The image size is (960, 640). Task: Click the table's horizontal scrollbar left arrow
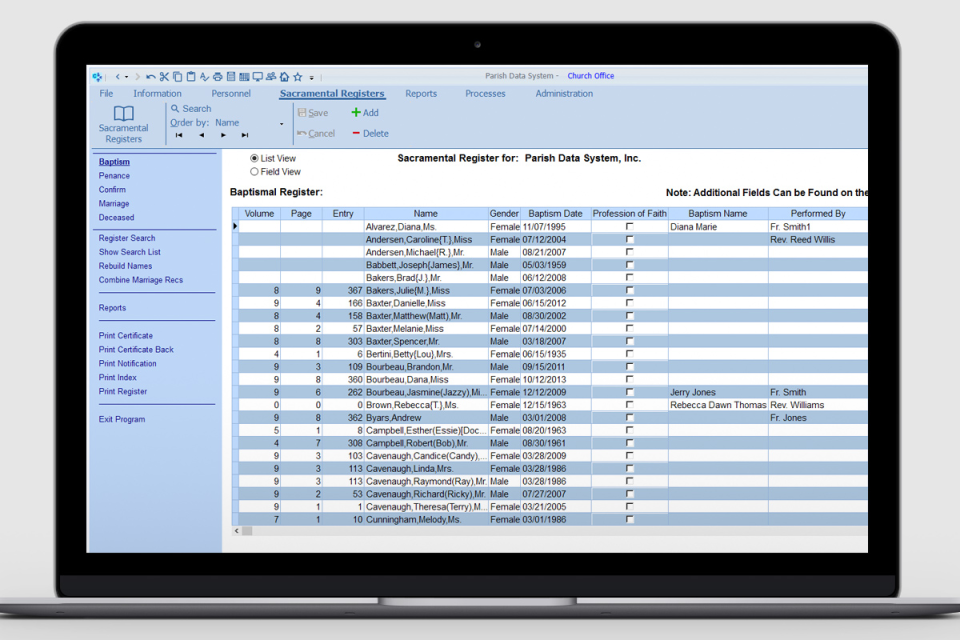coord(236,531)
